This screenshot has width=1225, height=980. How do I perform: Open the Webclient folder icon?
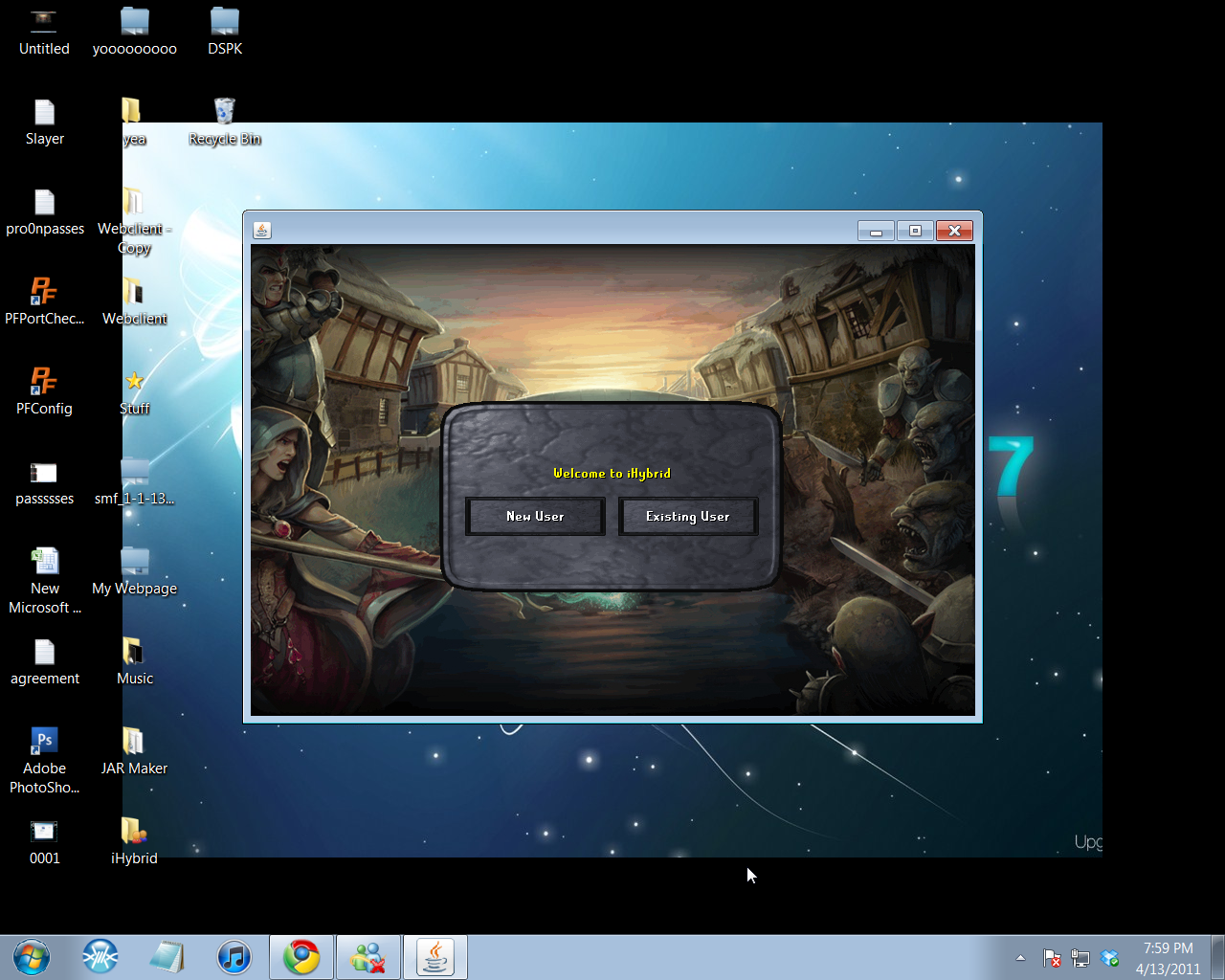tap(134, 301)
